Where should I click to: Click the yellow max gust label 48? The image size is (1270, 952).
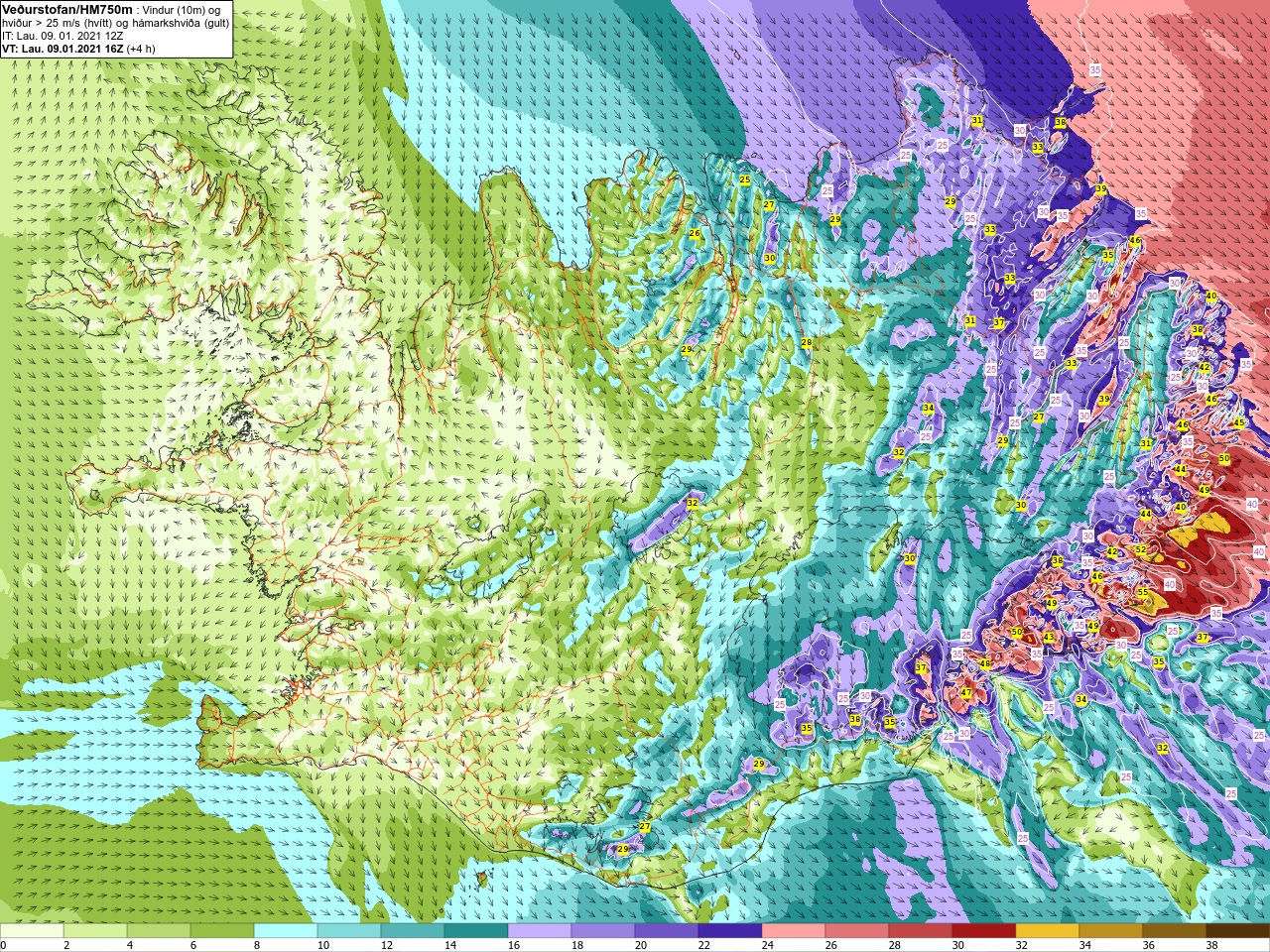(x=985, y=663)
